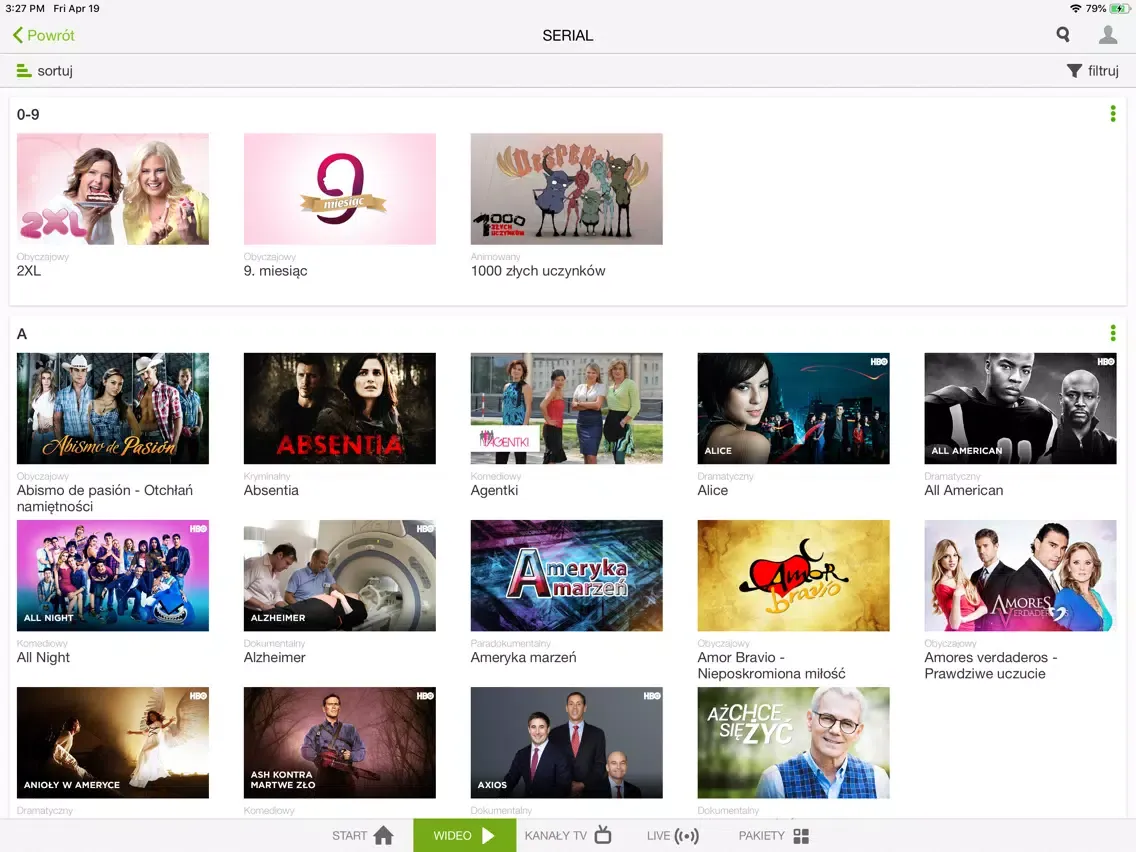Open the Ash kontra martwe zło thumbnail
Viewport: 1136px width, 852px height.
point(340,743)
